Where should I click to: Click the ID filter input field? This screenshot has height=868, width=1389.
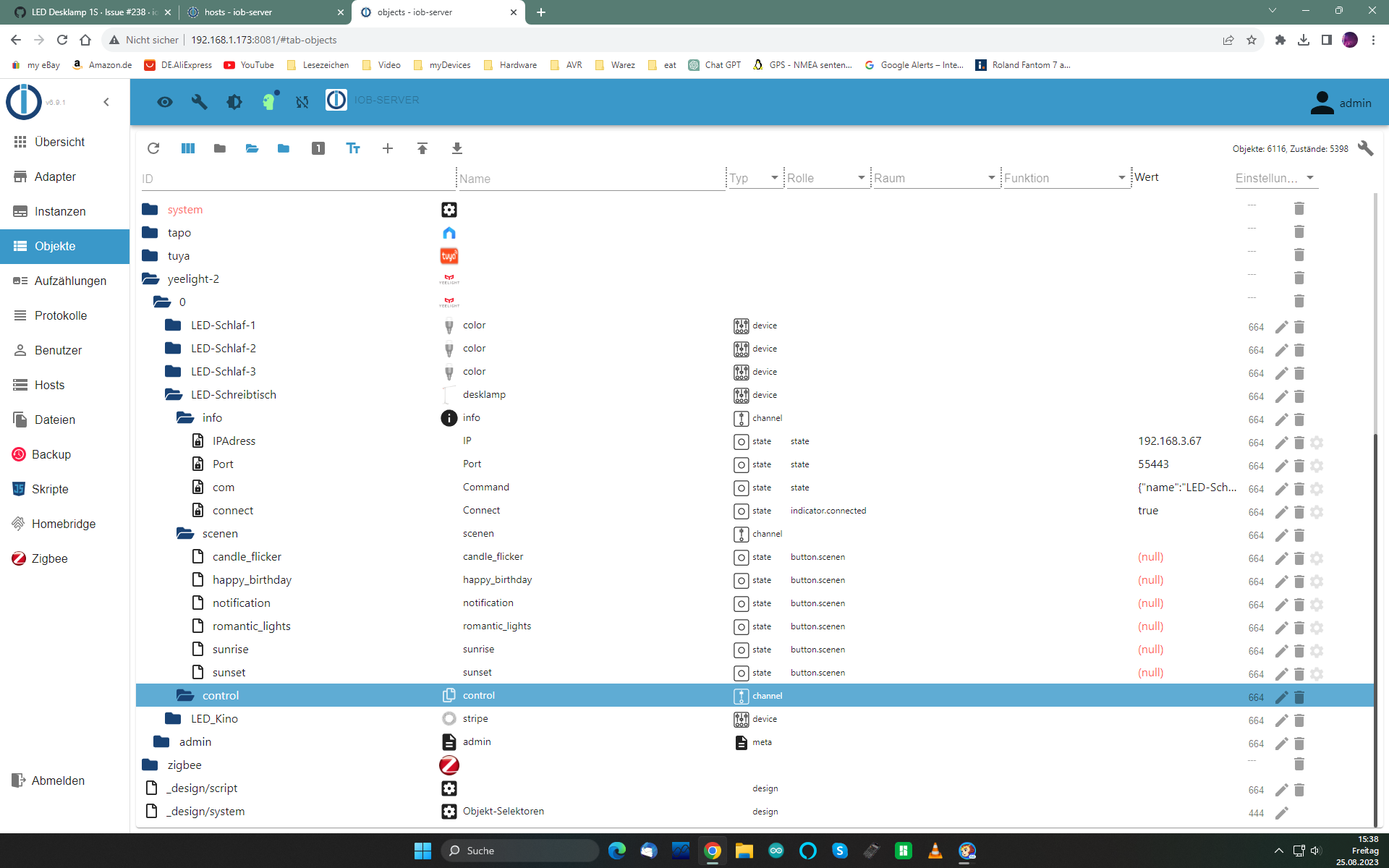pos(297,179)
